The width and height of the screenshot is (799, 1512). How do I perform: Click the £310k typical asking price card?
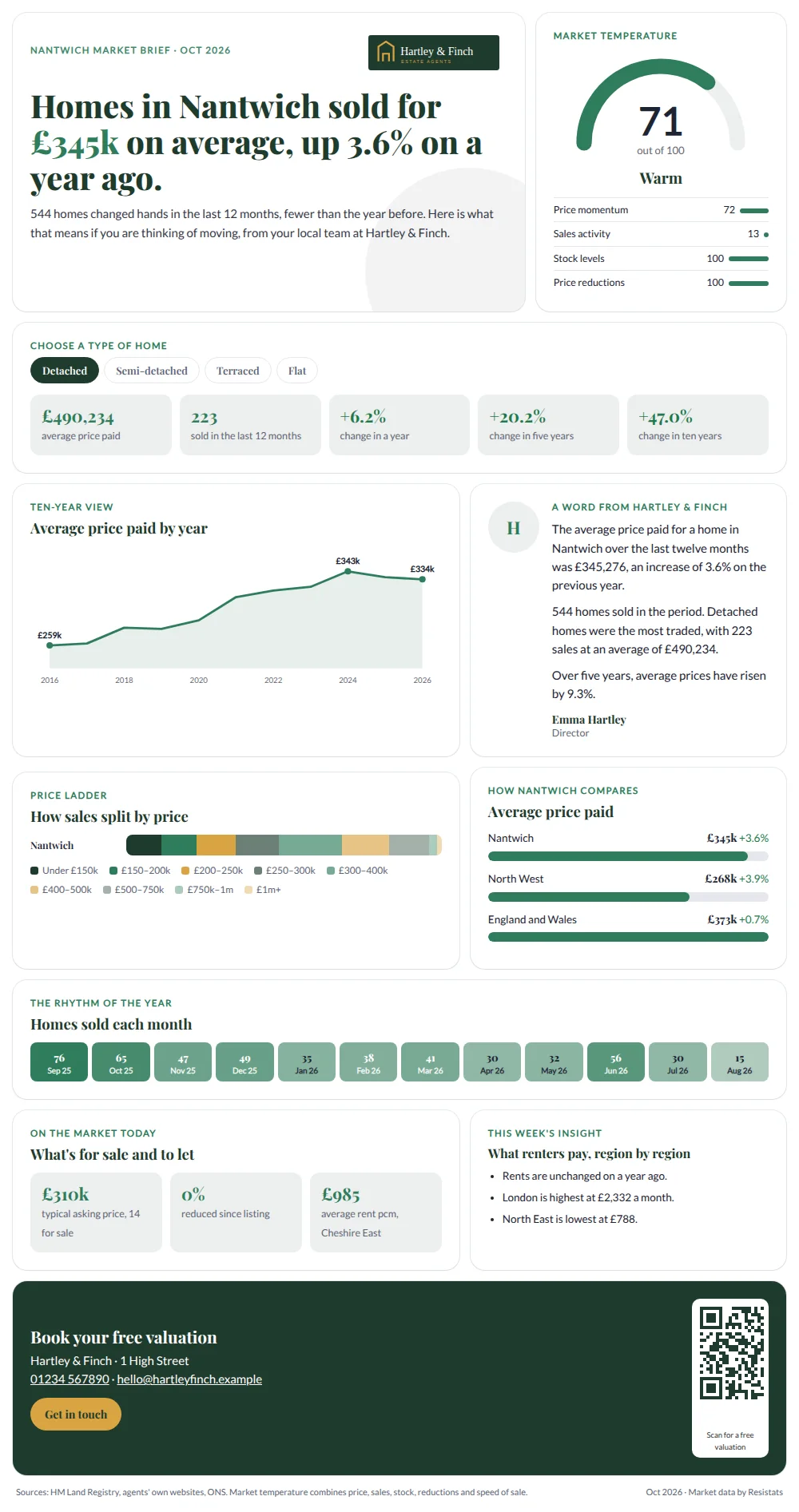[96, 1212]
